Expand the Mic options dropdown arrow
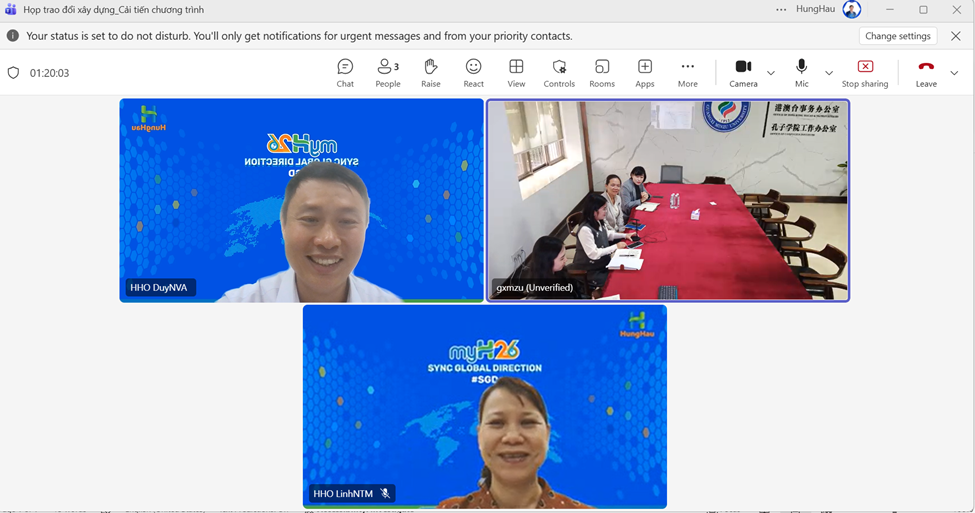 click(829, 73)
